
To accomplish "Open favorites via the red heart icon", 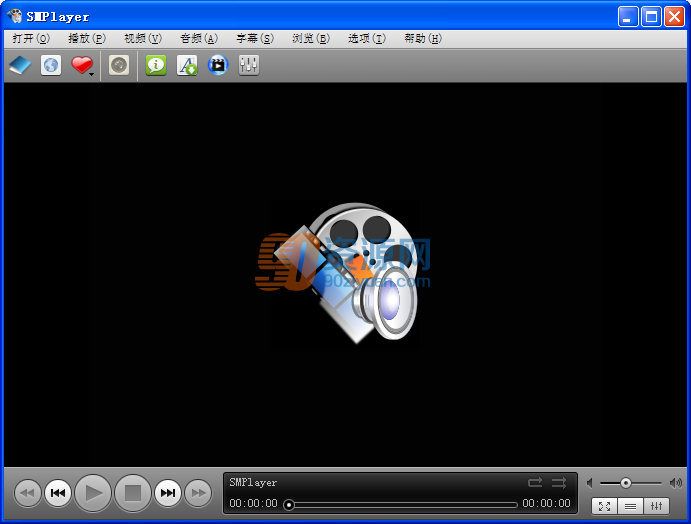I will [x=82, y=65].
